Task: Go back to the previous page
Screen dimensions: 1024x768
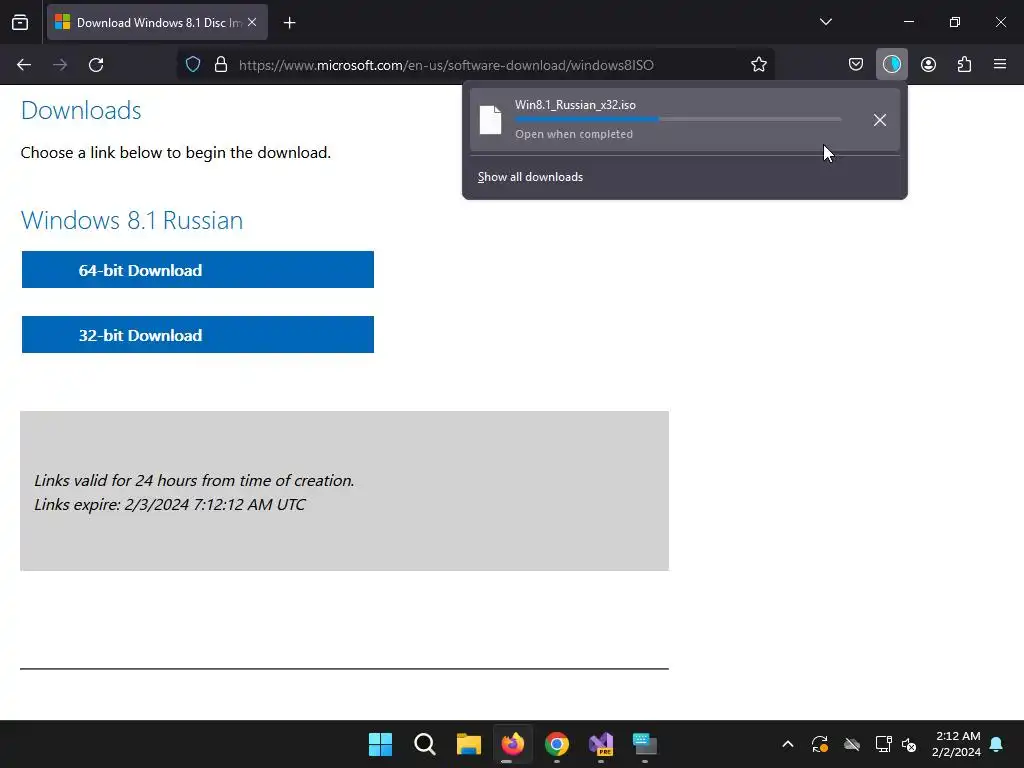Action: pos(24,65)
